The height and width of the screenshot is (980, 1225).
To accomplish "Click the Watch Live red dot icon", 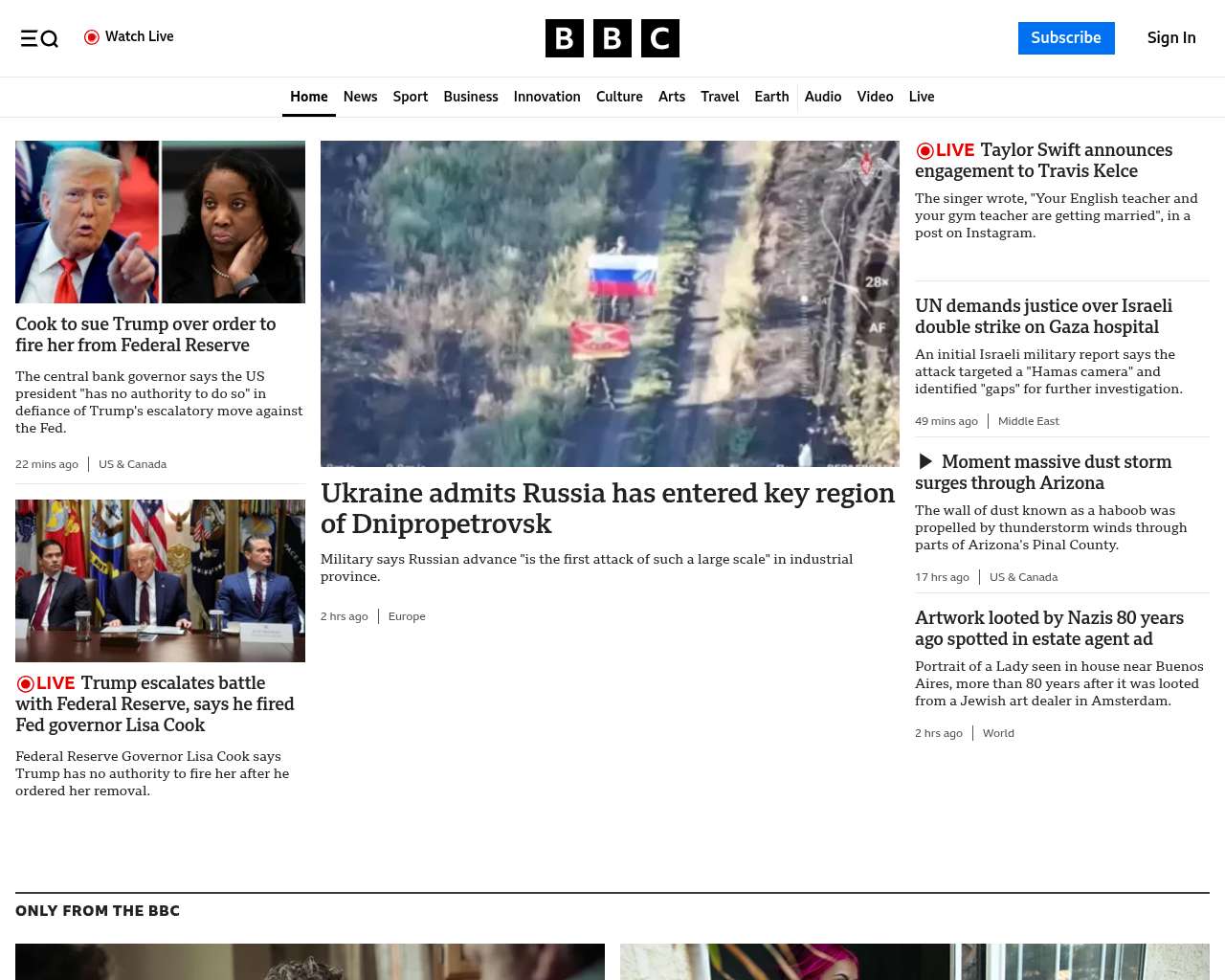I will click(92, 37).
